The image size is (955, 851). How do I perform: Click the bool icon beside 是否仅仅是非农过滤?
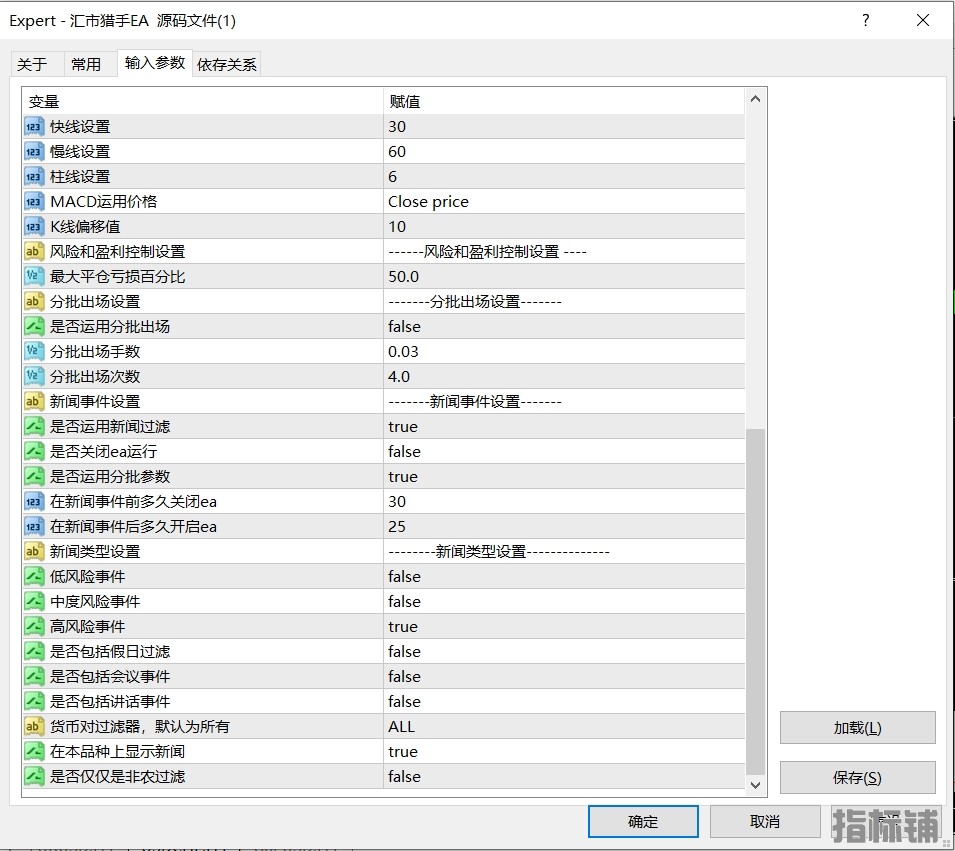[x=34, y=776]
